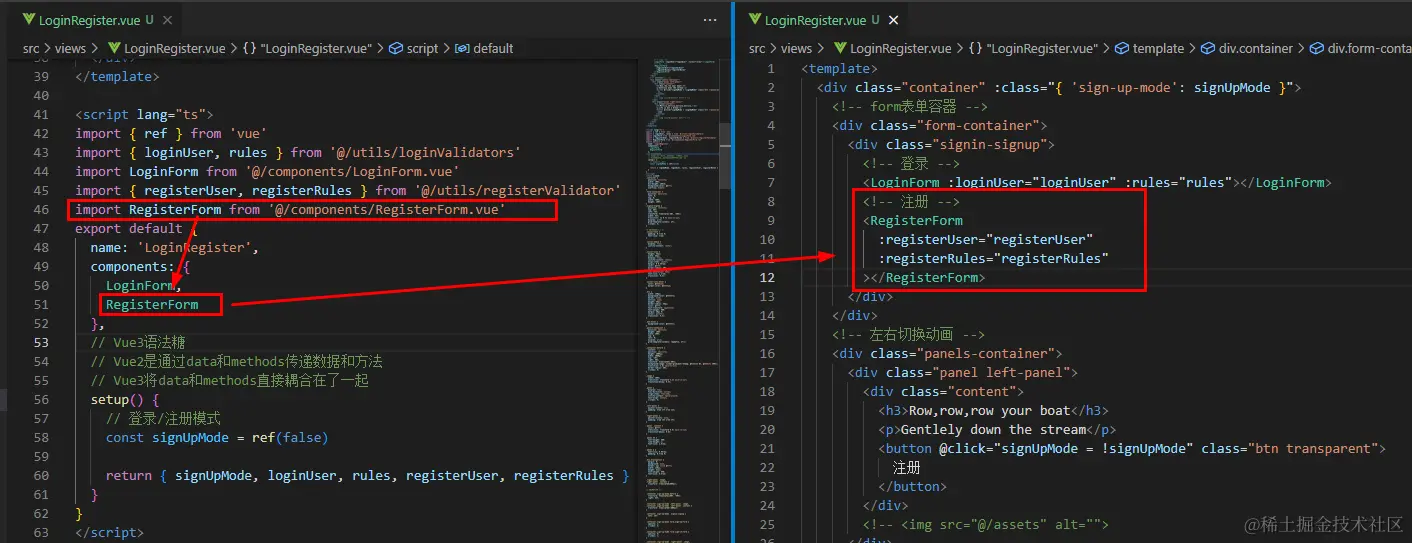Click the '注册' text on line 22
Viewport: 1412px width, 543px height.
click(x=907, y=468)
